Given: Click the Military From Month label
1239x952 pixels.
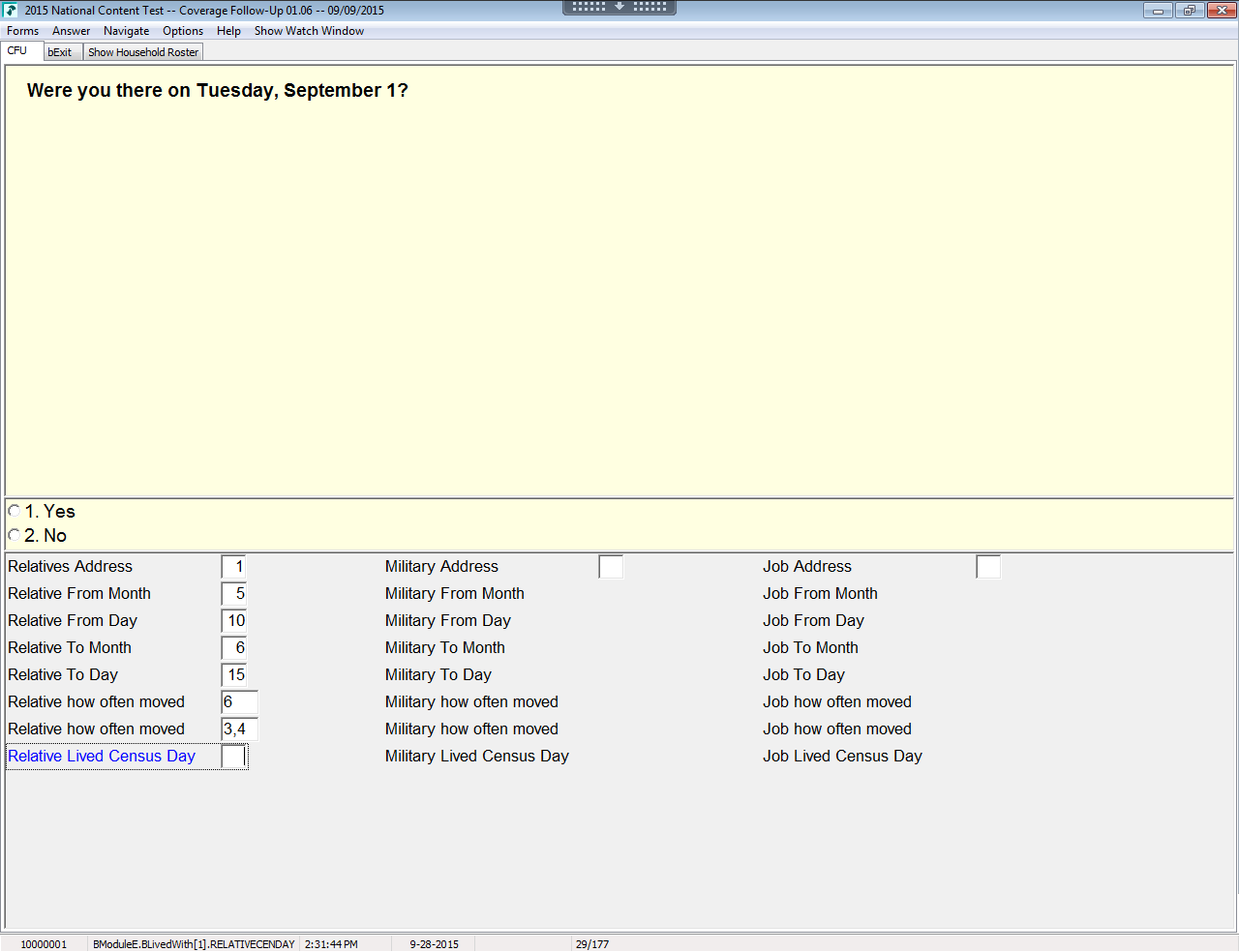Looking at the screenshot, I should [x=454, y=594].
